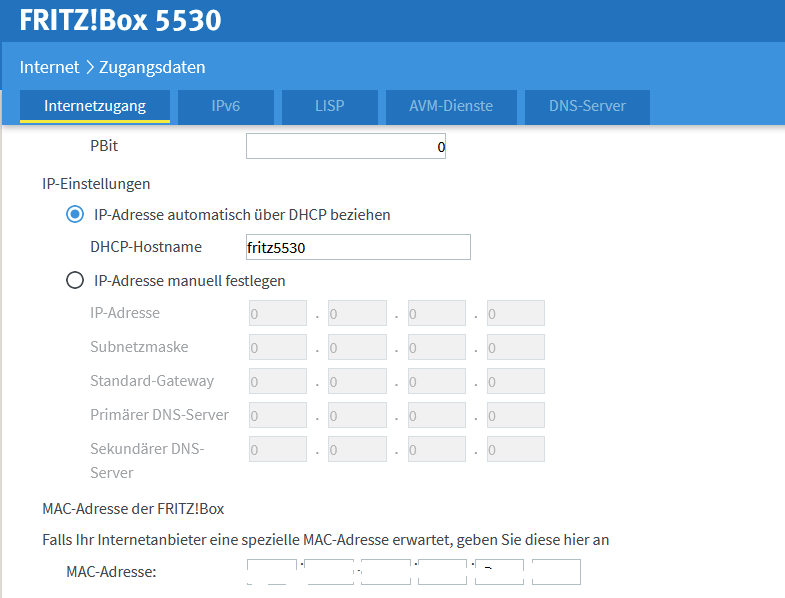The image size is (785, 598).
Task: Click fourth octet of Standard-Gateway
Action: coord(516,381)
